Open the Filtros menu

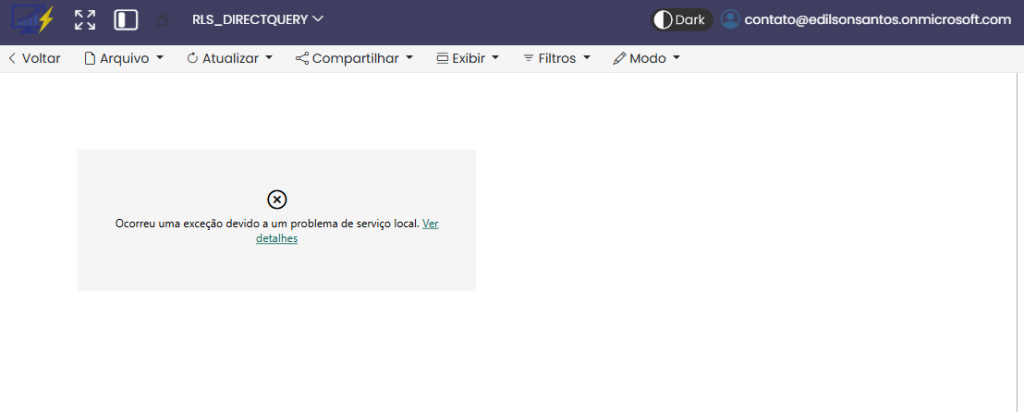tap(556, 58)
